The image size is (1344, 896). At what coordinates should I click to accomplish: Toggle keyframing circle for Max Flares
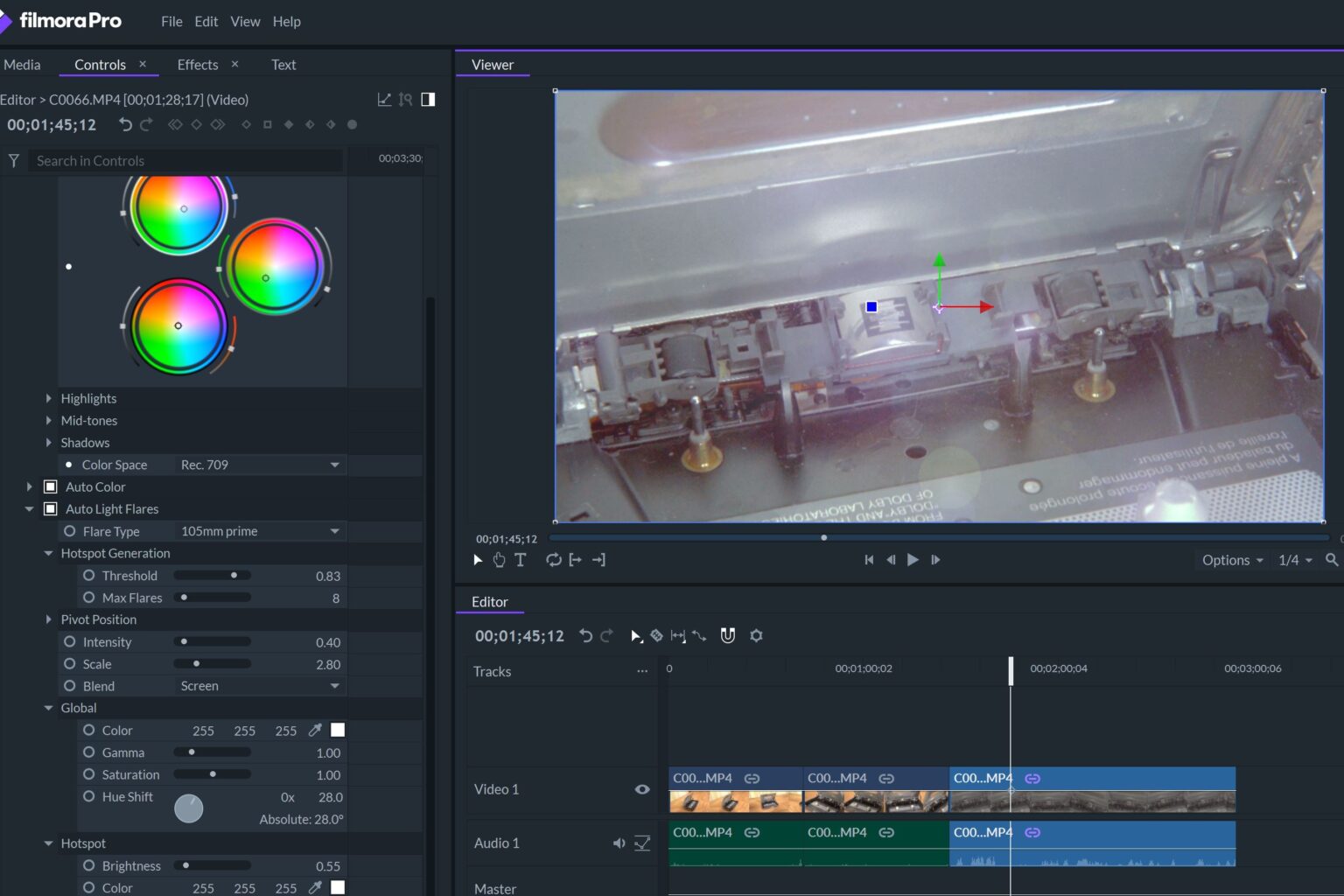click(89, 598)
